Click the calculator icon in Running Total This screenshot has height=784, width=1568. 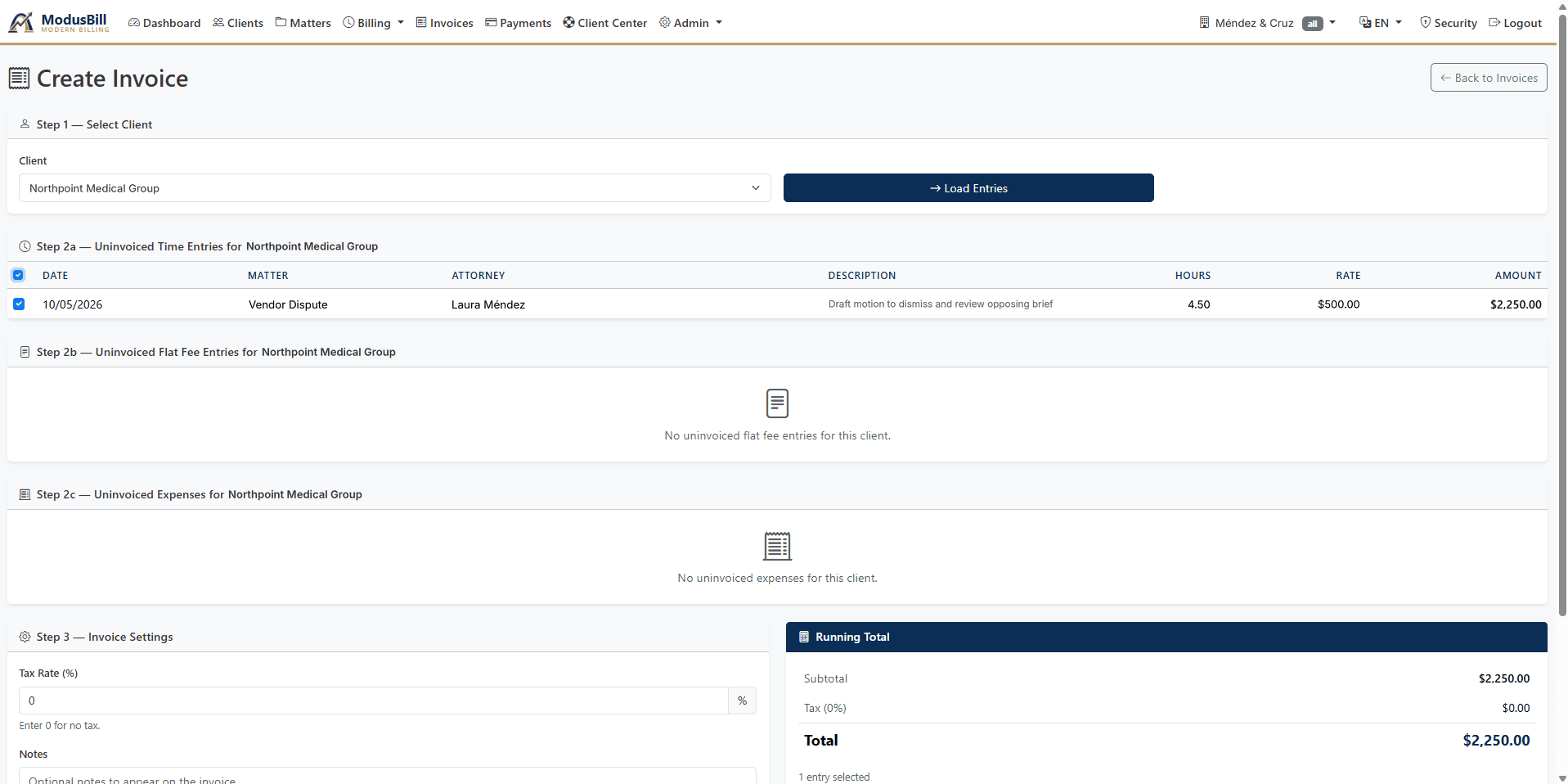804,637
